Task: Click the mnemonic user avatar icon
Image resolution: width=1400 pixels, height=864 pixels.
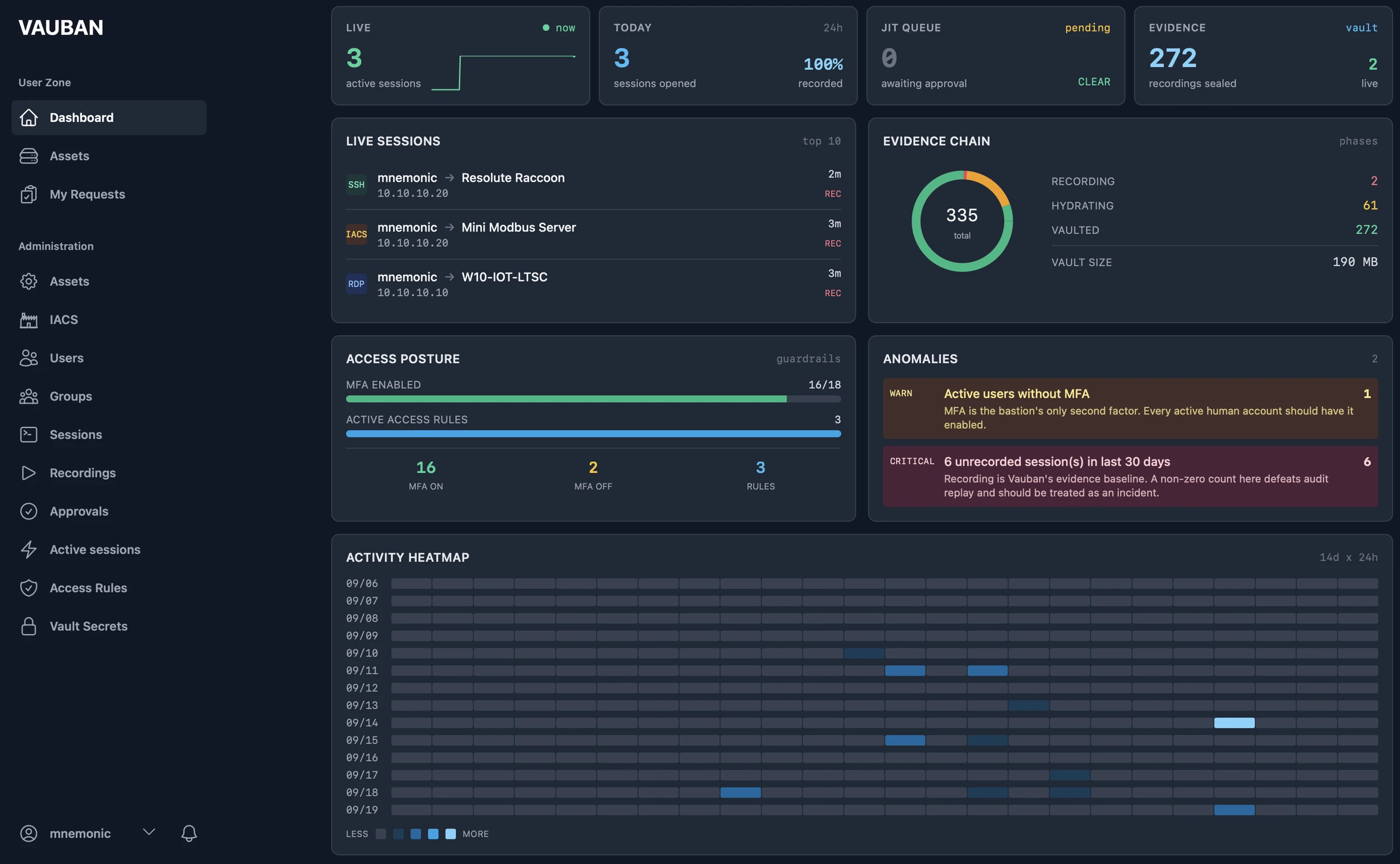Action: [29, 834]
